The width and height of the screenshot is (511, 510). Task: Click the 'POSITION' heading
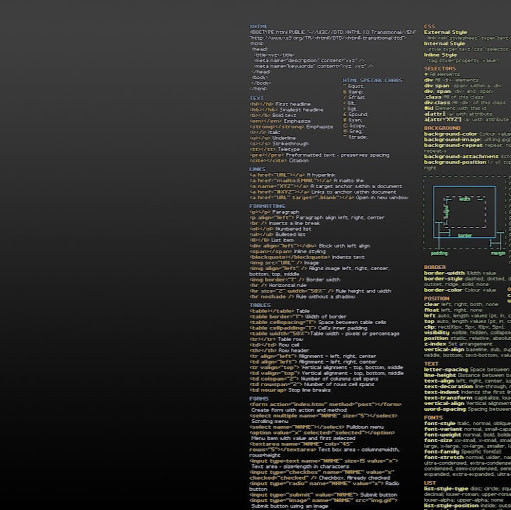[436, 299]
